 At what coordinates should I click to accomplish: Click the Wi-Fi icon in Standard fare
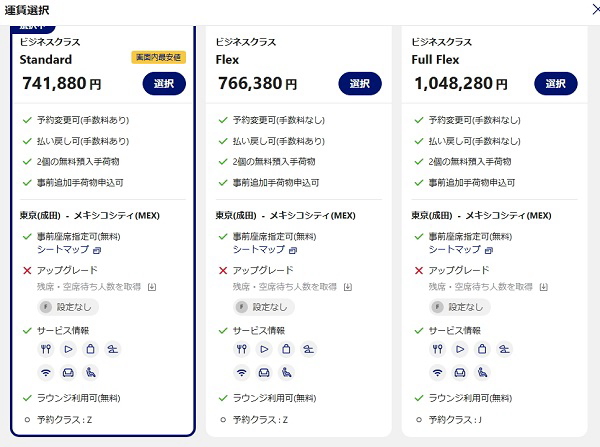pyautogui.click(x=45, y=372)
